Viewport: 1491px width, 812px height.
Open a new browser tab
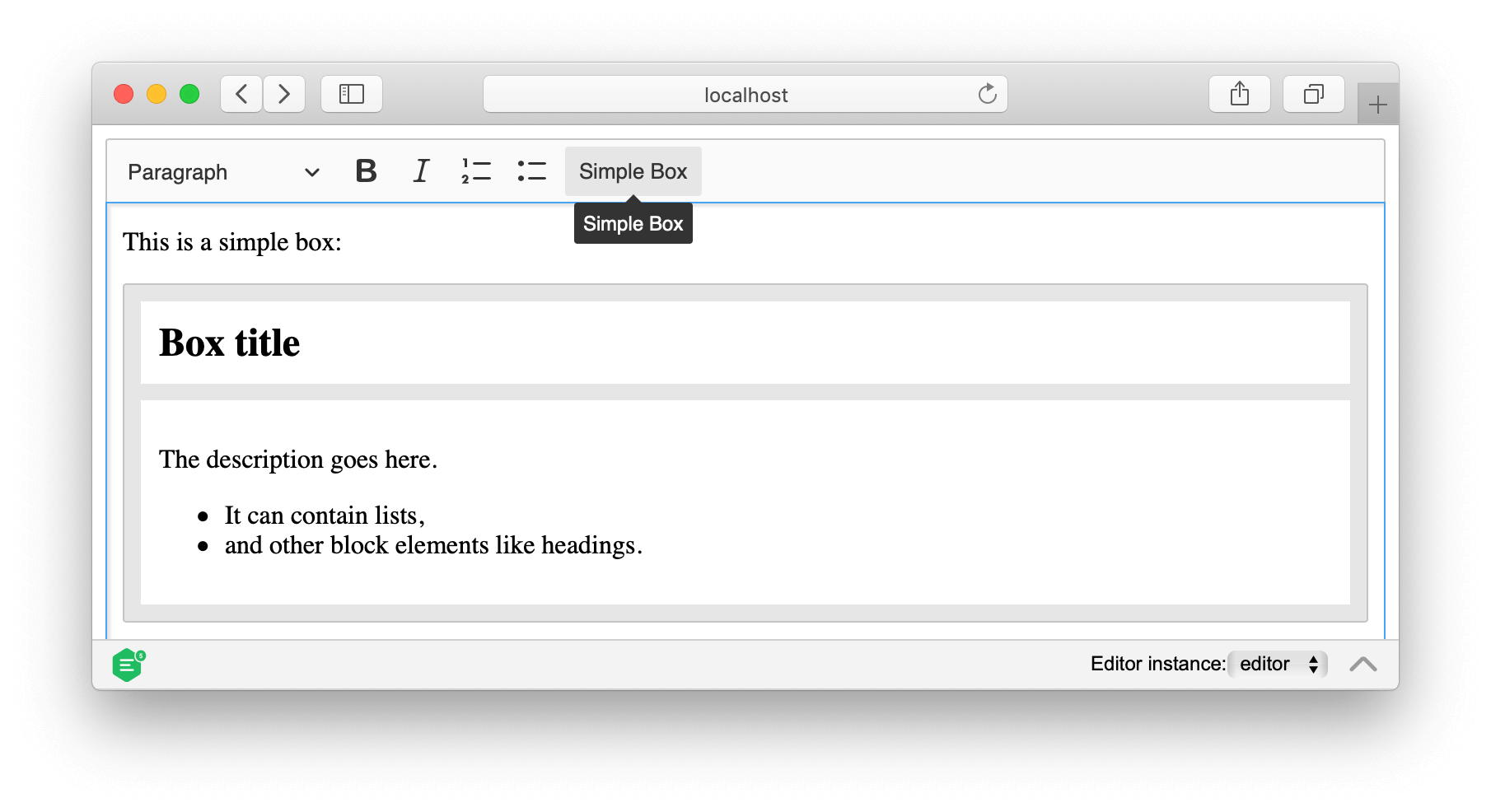1376,103
